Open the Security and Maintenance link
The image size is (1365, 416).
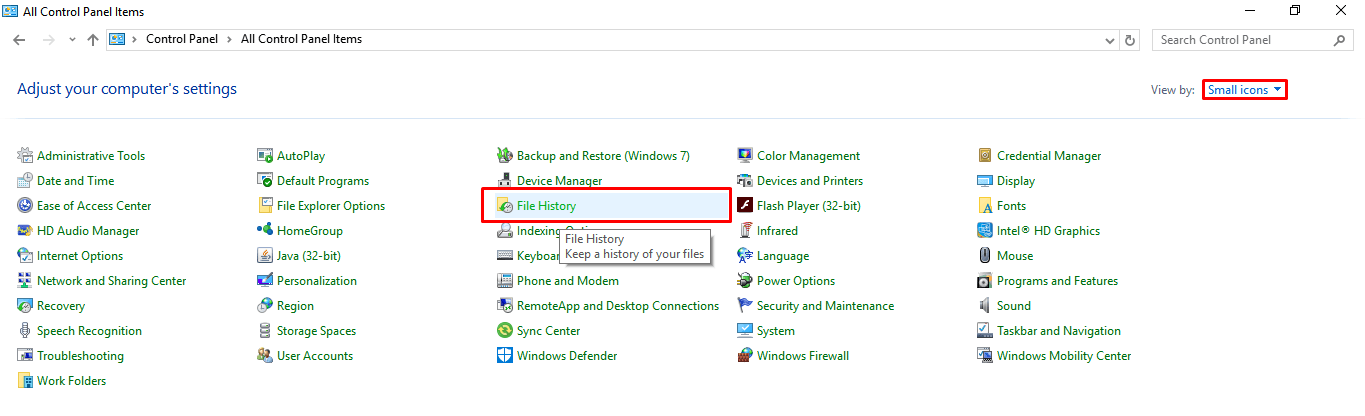click(826, 306)
